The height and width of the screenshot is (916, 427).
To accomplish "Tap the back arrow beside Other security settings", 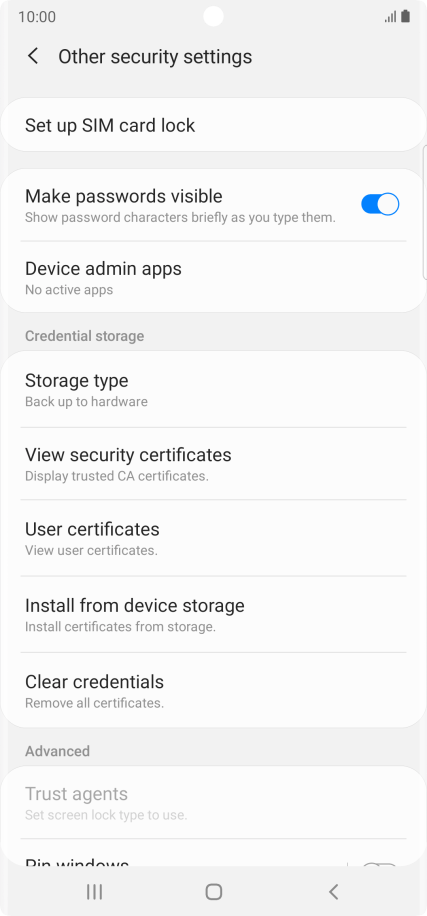I will 33,57.
